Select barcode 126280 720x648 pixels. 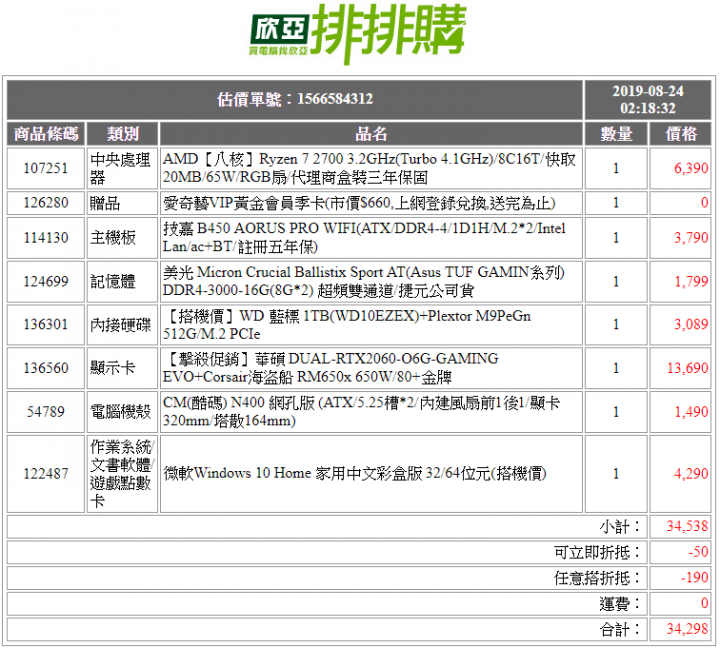point(46,203)
